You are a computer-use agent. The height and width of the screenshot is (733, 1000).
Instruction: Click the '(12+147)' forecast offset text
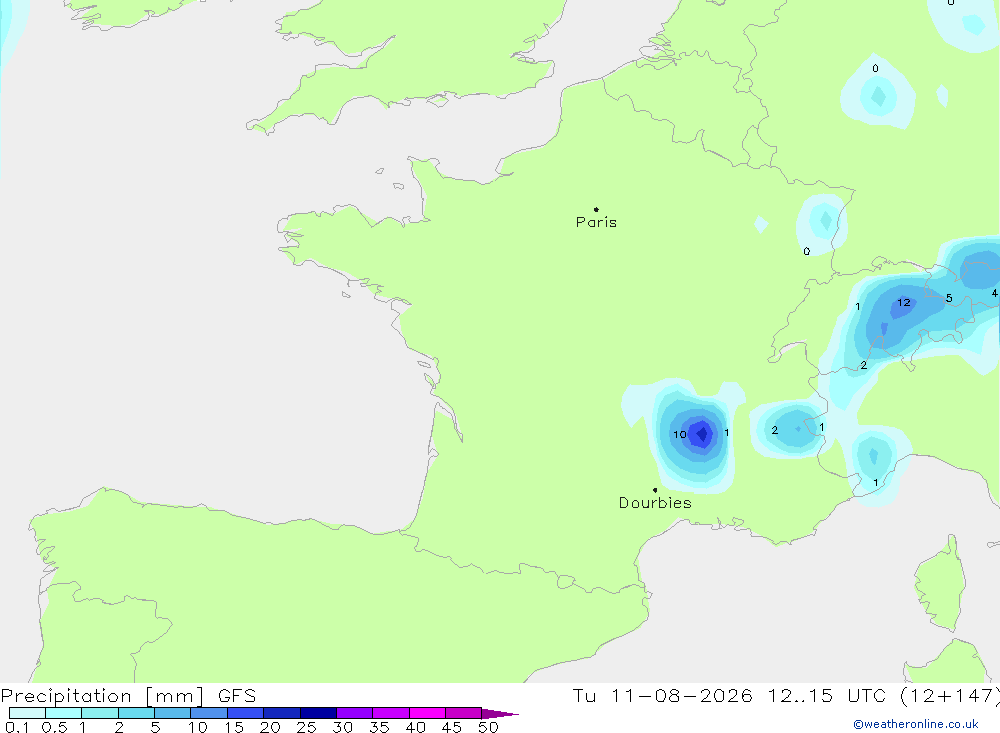tap(950, 696)
